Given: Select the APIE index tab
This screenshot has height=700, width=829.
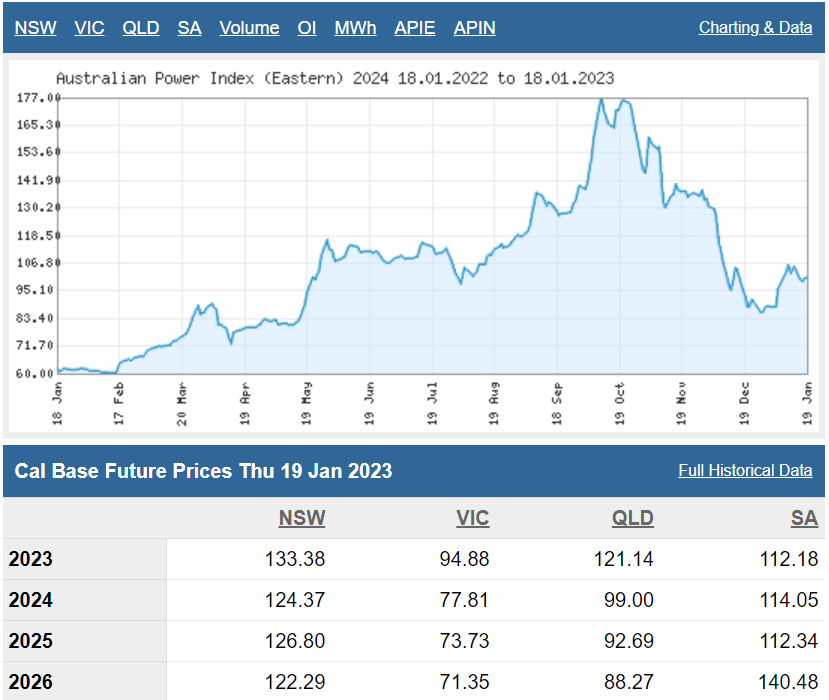Looking at the screenshot, I should [414, 28].
